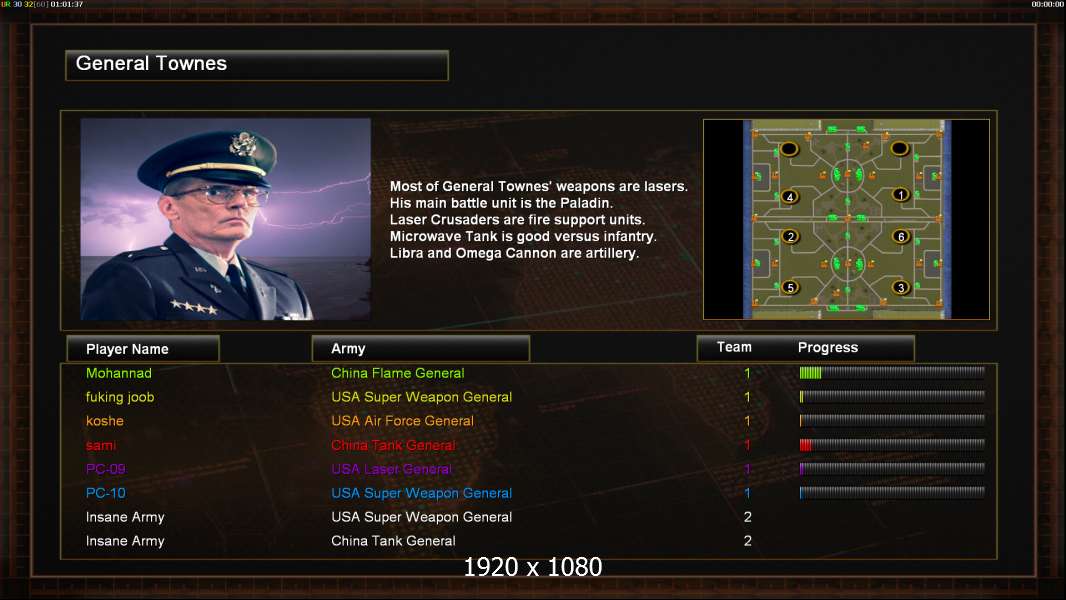The image size is (1066, 600).
Task: Select player row Mohannad
Action: pyautogui.click(x=529, y=373)
